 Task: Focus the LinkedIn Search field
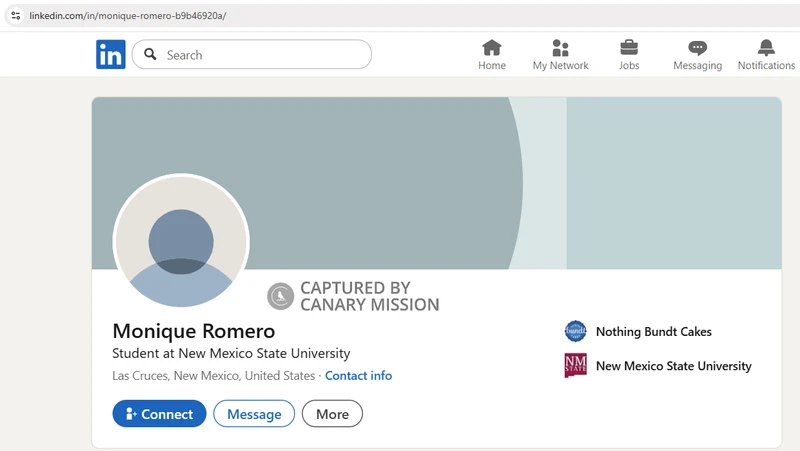(x=260, y=55)
